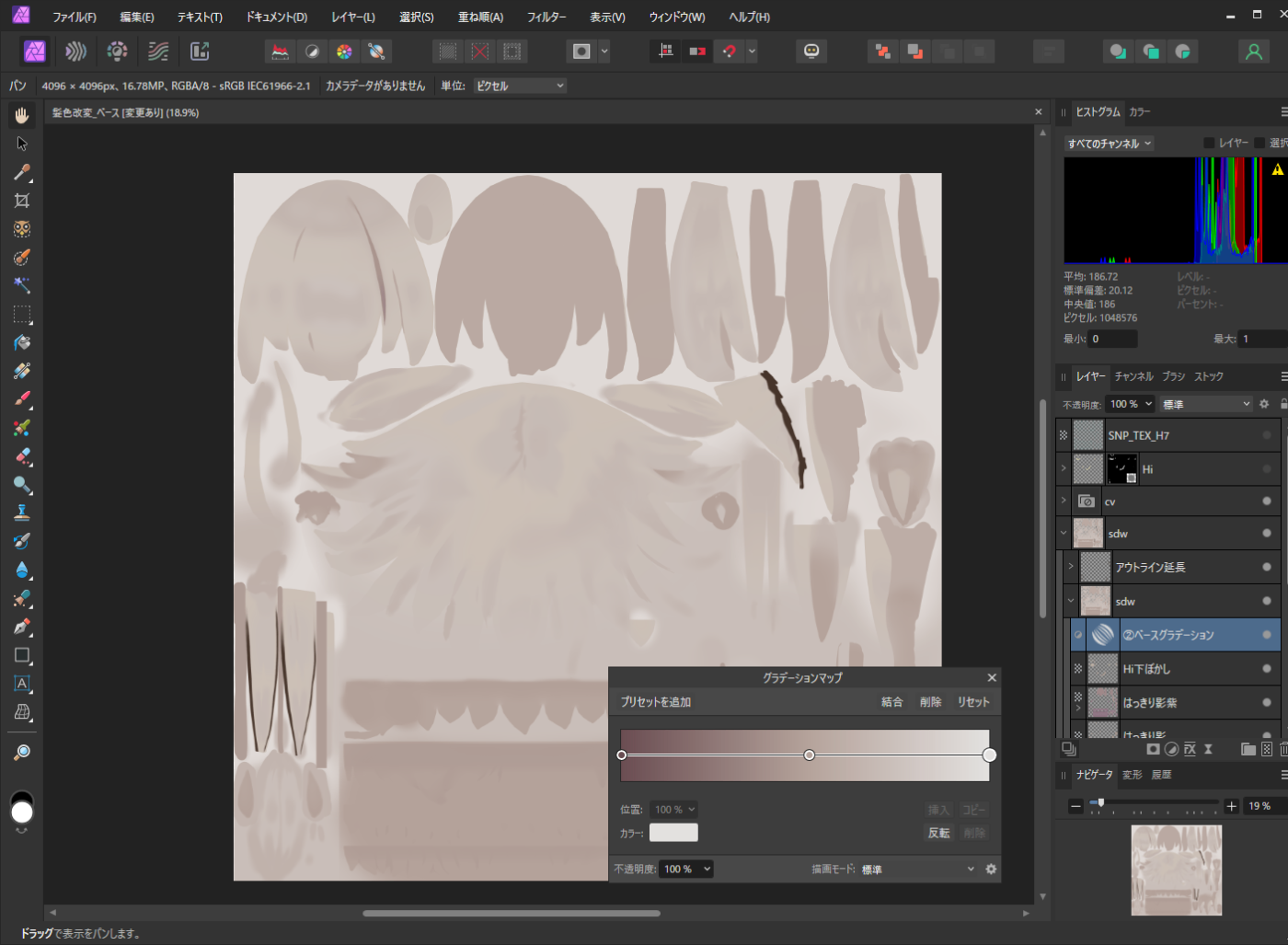Open the layer blend mode 標準 dropdown
1288x945 pixels.
pyautogui.click(x=1206, y=404)
